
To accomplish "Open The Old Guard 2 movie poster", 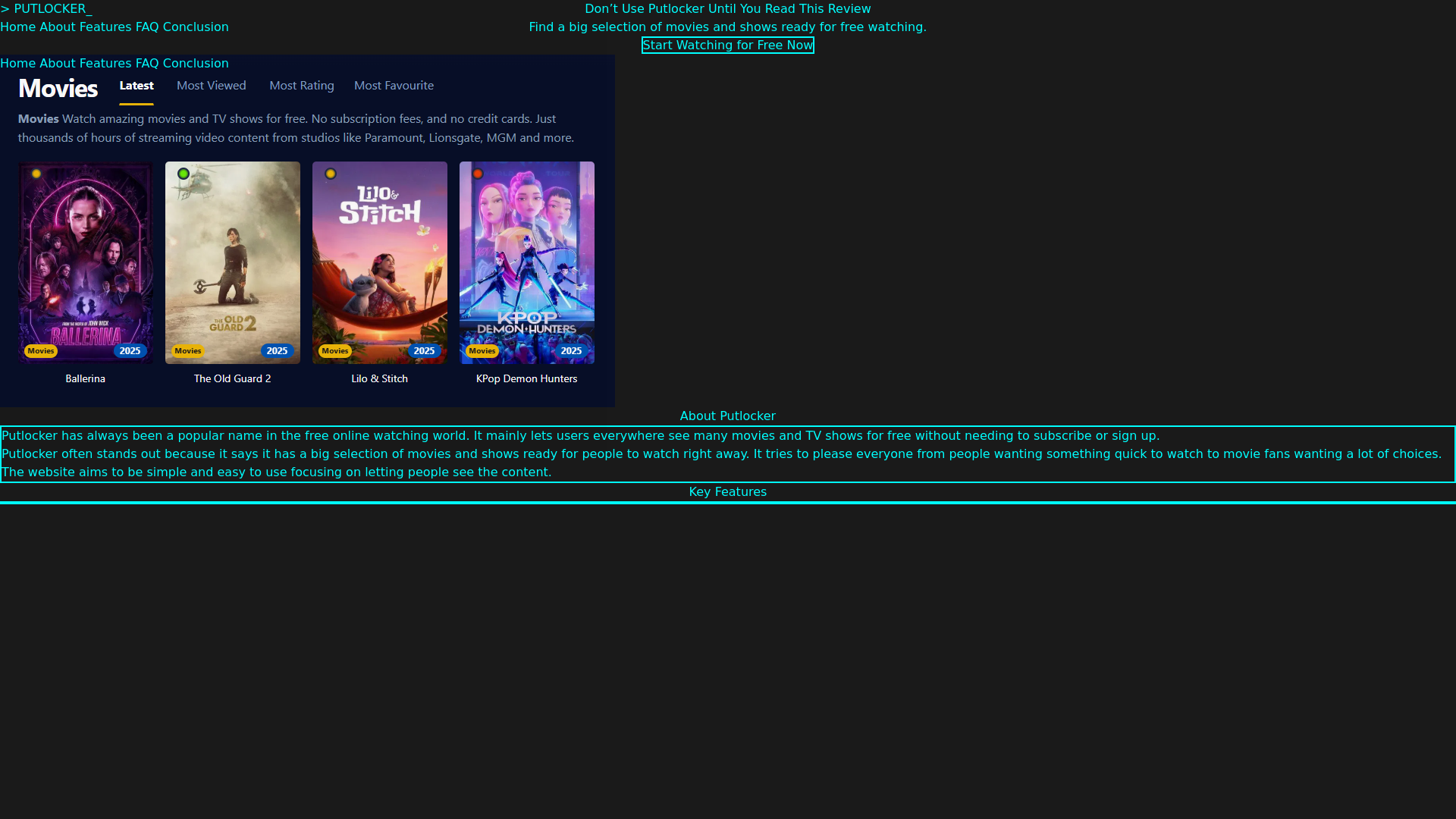I will [x=233, y=262].
